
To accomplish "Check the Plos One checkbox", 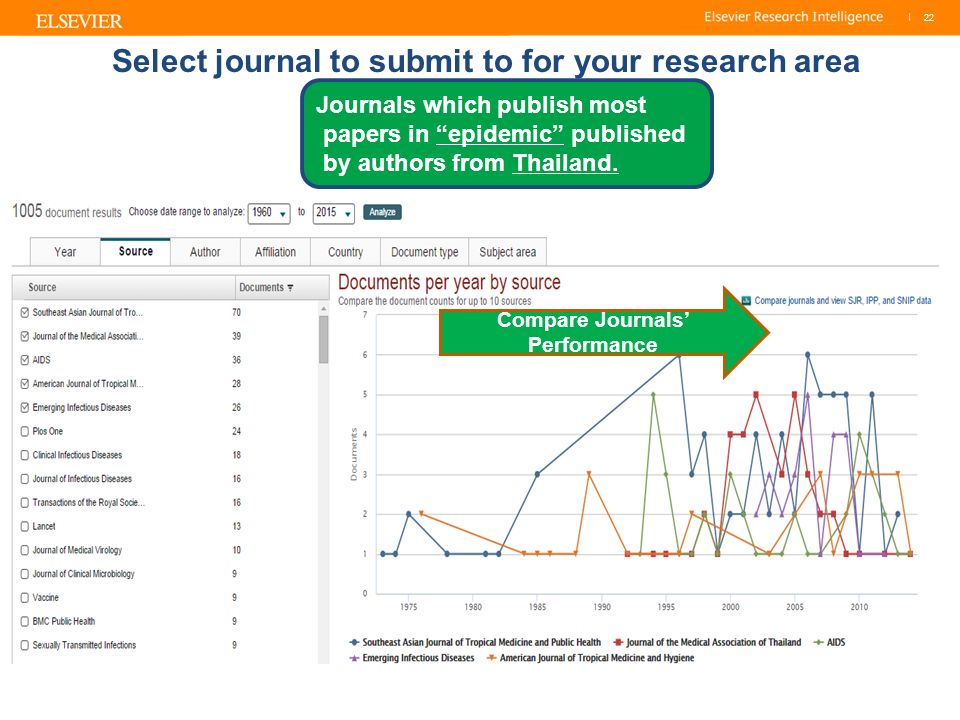I will [24, 431].
